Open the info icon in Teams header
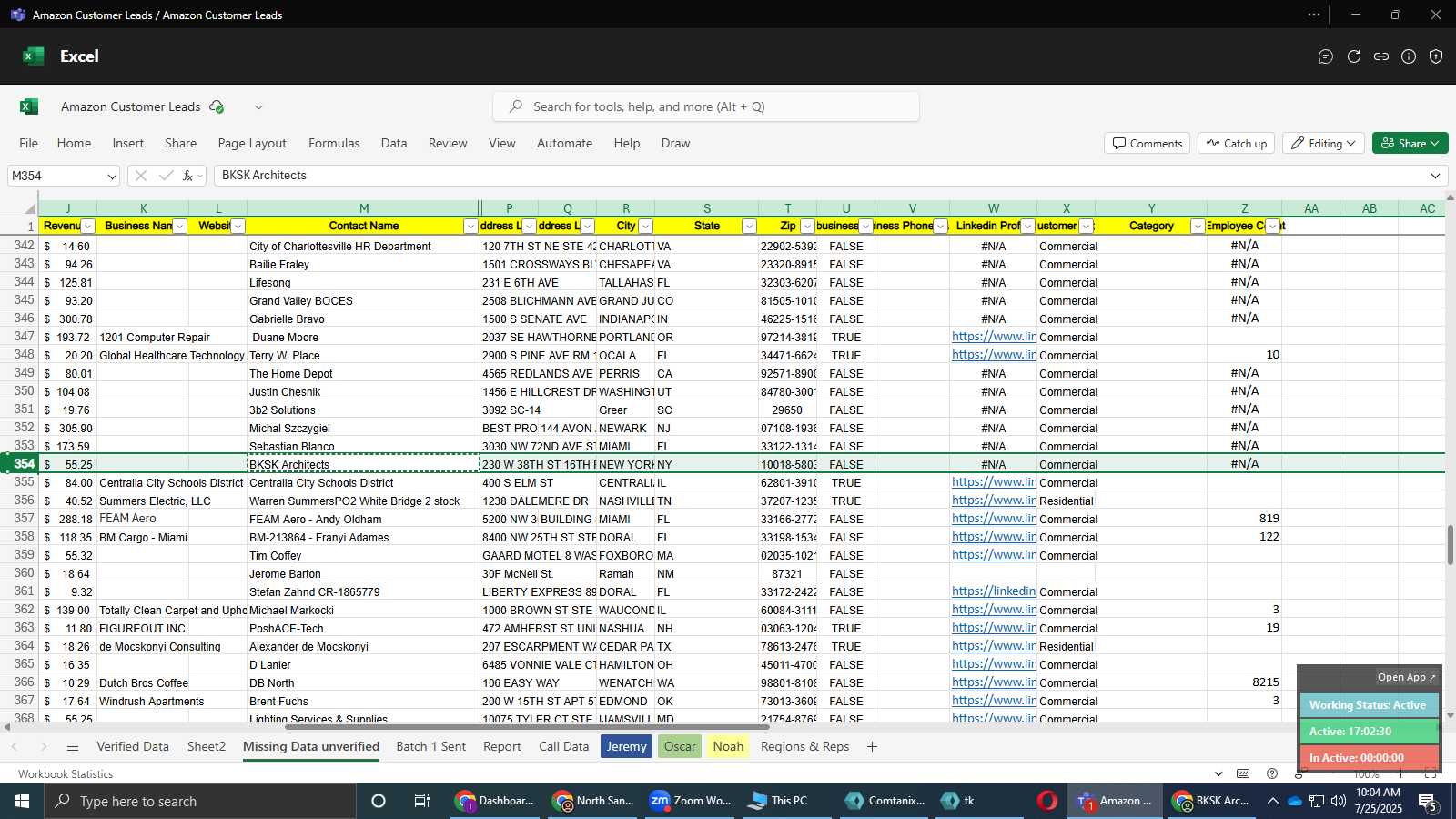This screenshot has width=1456, height=819. (1409, 56)
